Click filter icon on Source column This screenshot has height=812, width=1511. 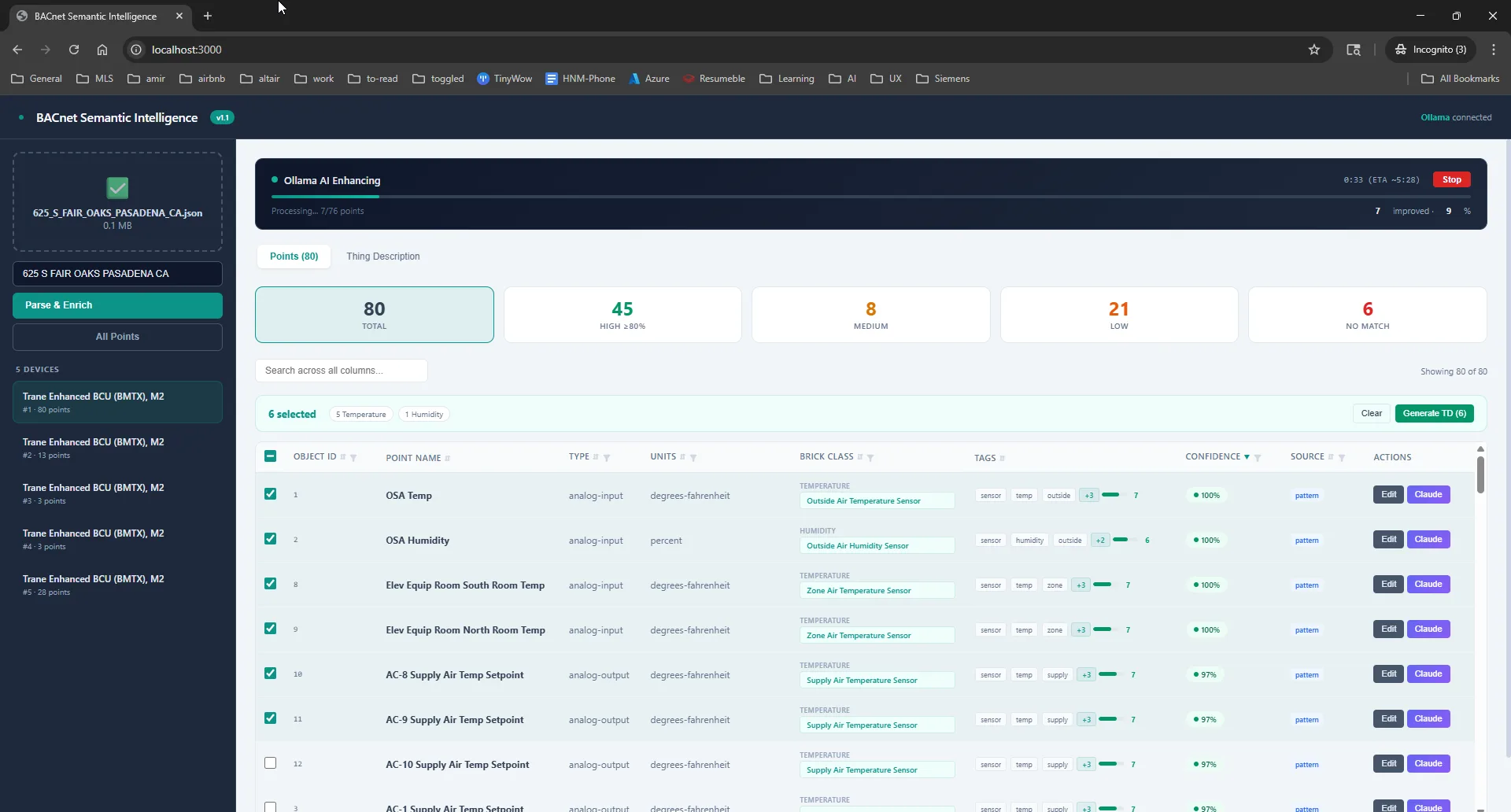click(1342, 458)
